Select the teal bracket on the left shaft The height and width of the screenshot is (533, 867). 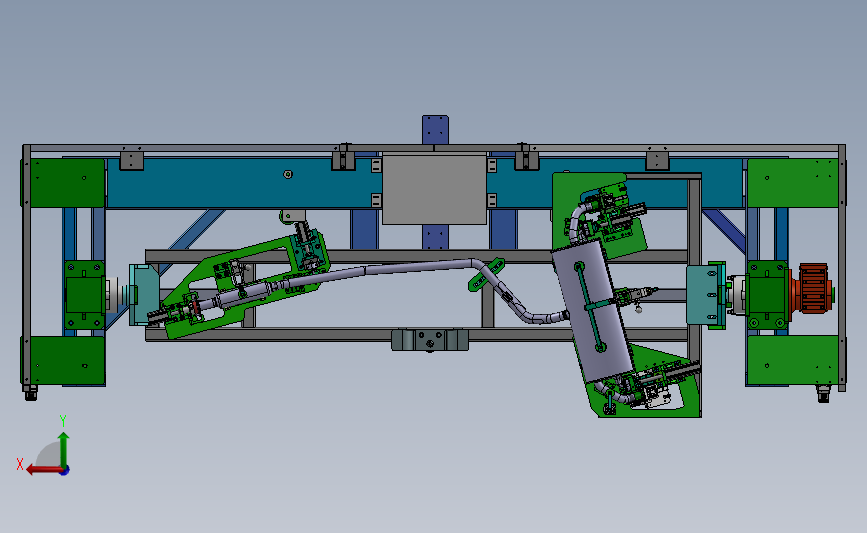(144, 295)
